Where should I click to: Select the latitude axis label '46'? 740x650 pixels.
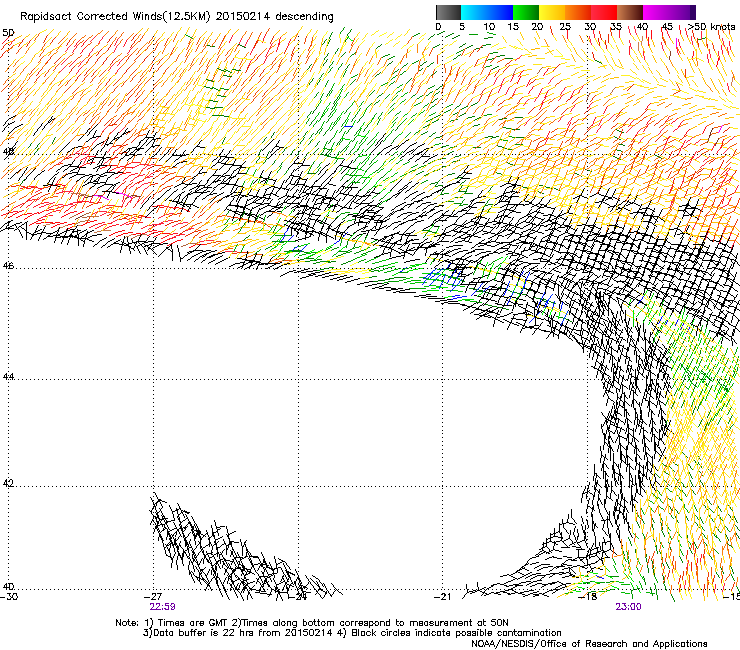8,266
